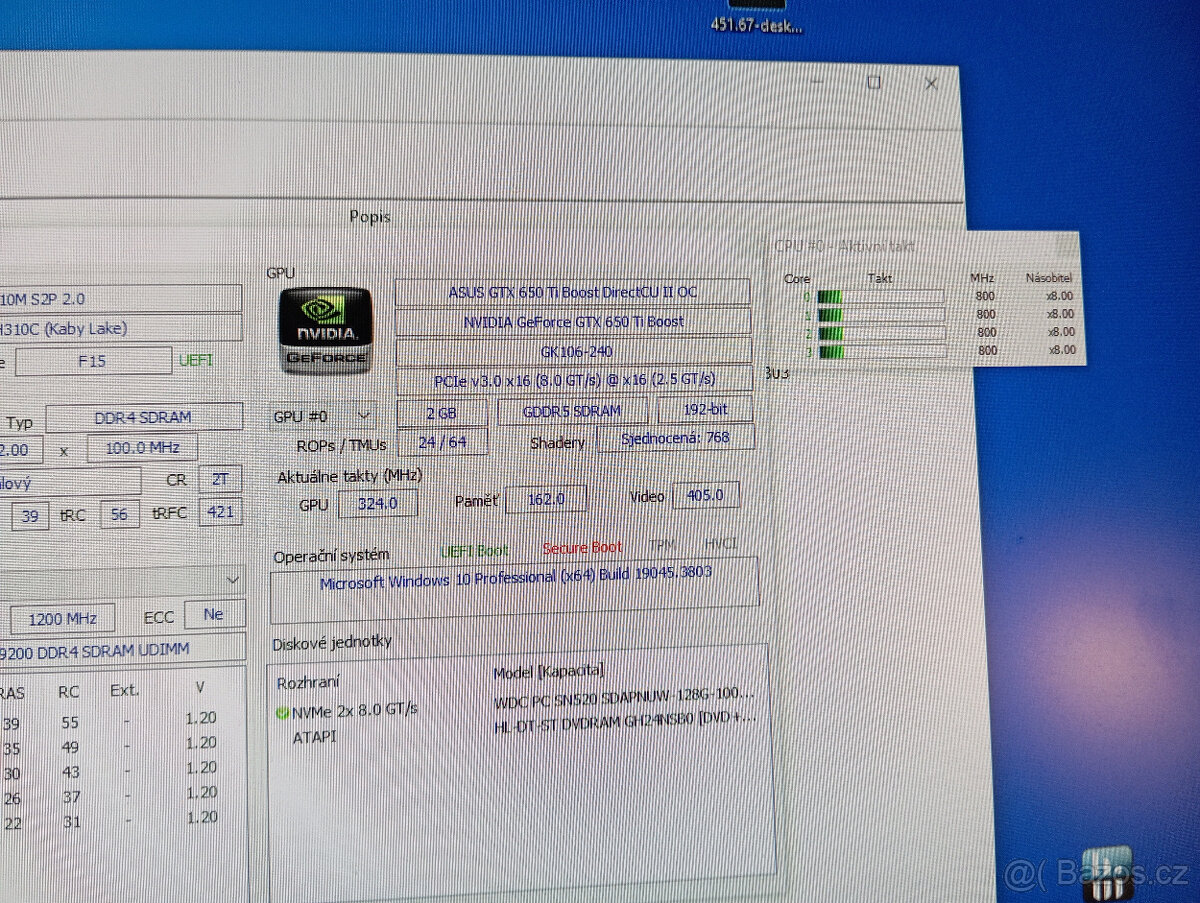Viewport: 1200px width, 903px height.
Task: Click RC value 49 in timings table
Action: coord(69,747)
